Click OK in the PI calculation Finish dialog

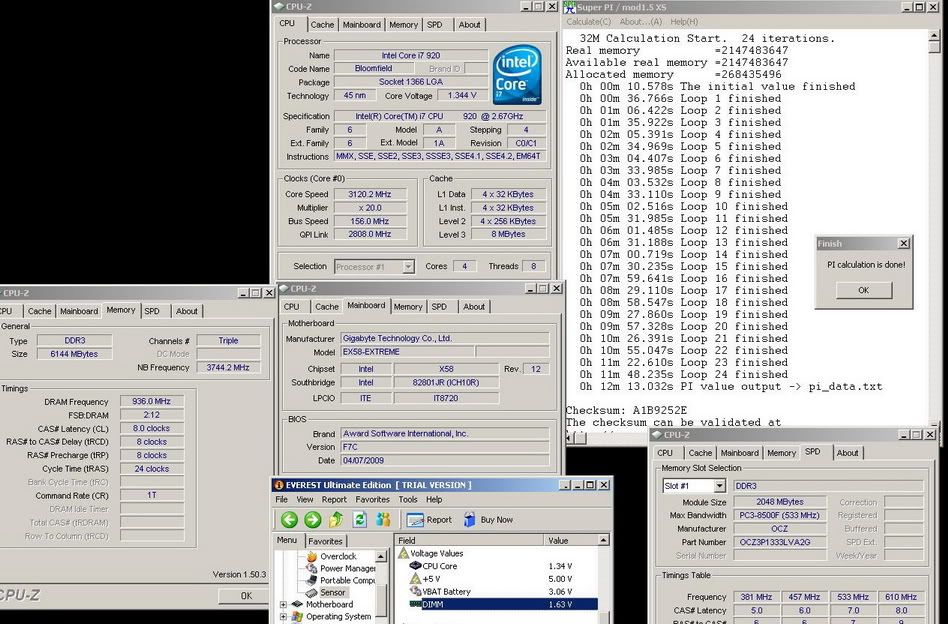pos(862,290)
